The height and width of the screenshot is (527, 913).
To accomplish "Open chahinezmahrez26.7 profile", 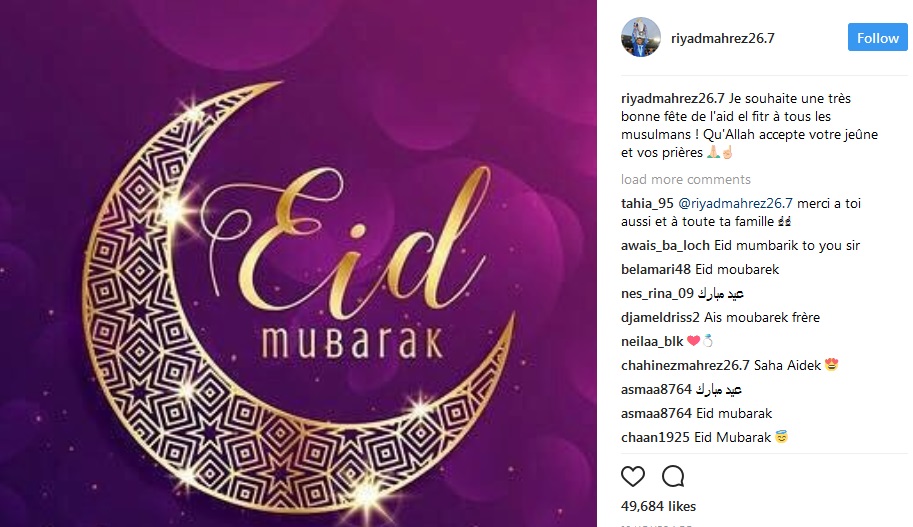I will pos(685,365).
